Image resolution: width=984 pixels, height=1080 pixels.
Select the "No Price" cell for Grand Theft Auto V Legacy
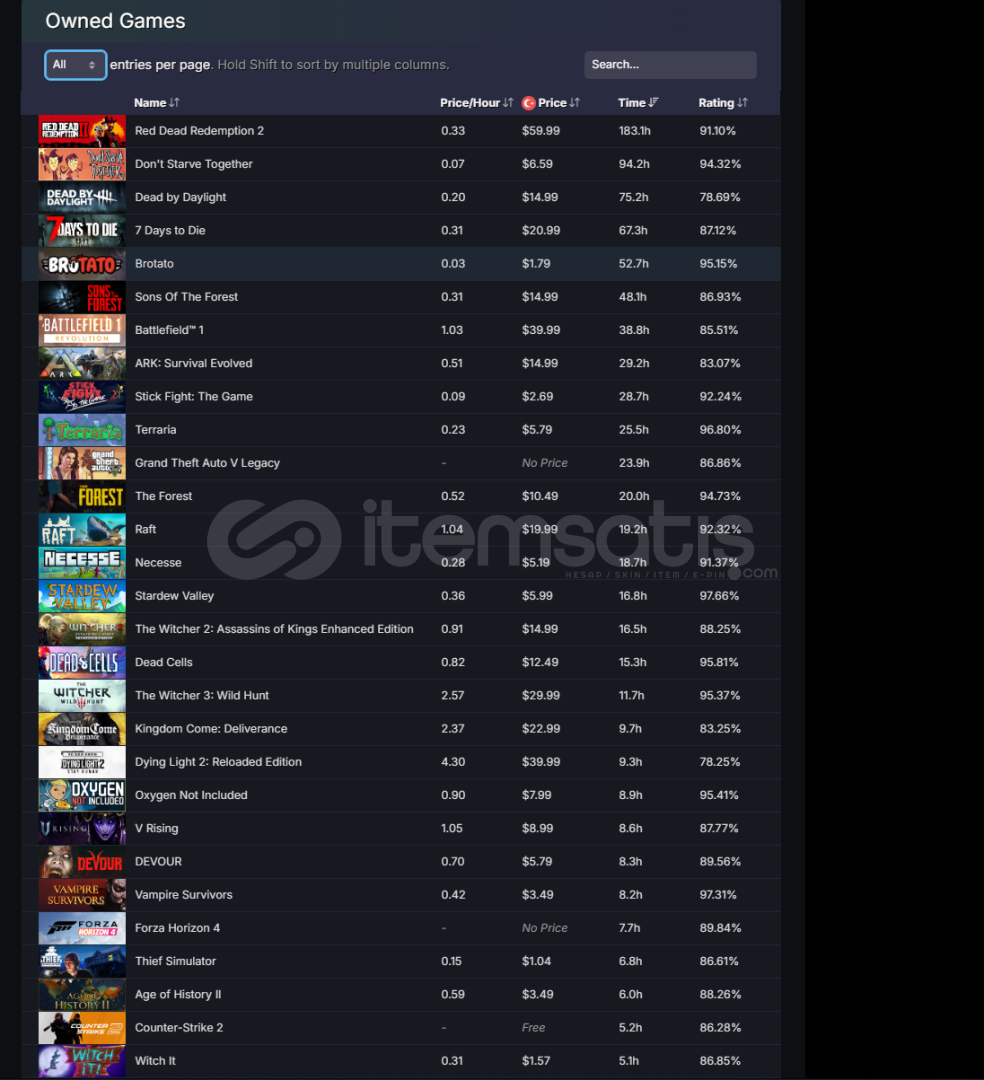click(x=545, y=463)
